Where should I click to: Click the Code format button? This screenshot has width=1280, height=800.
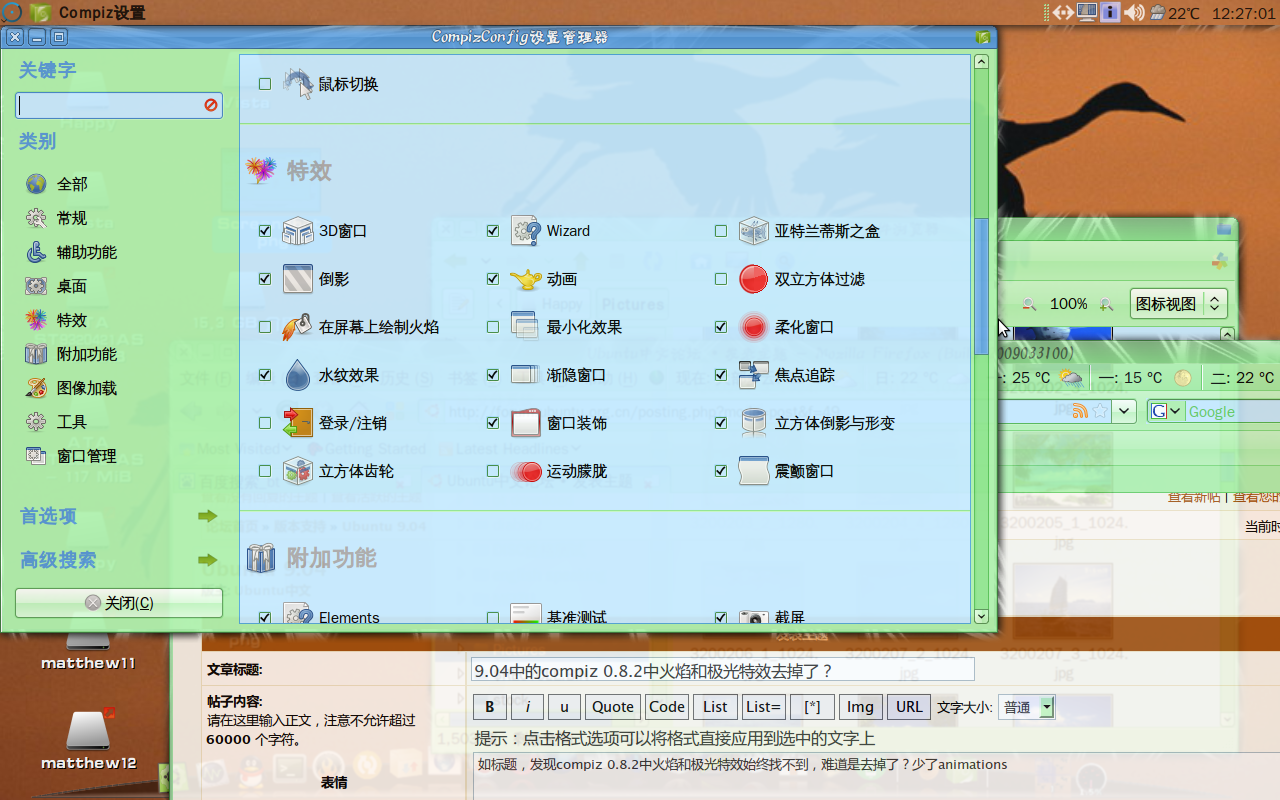point(667,707)
